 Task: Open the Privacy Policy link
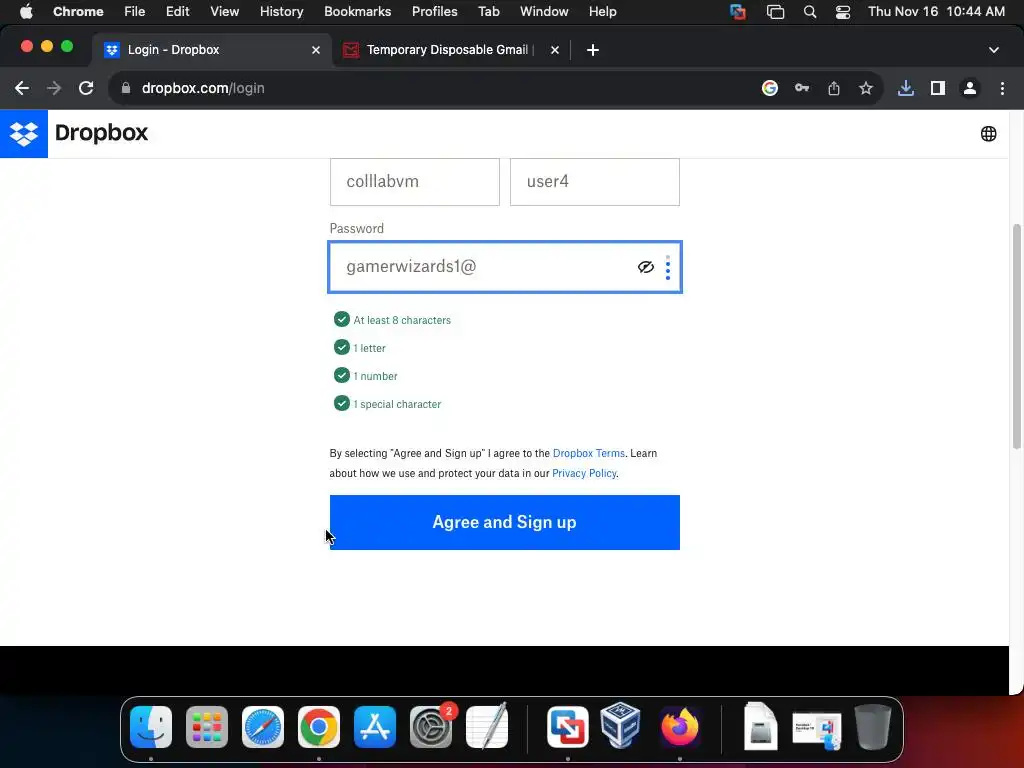coord(584,473)
